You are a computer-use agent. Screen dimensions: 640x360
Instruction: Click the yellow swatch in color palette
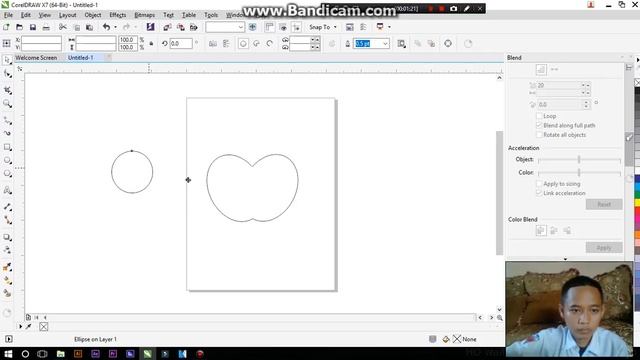click(637, 203)
